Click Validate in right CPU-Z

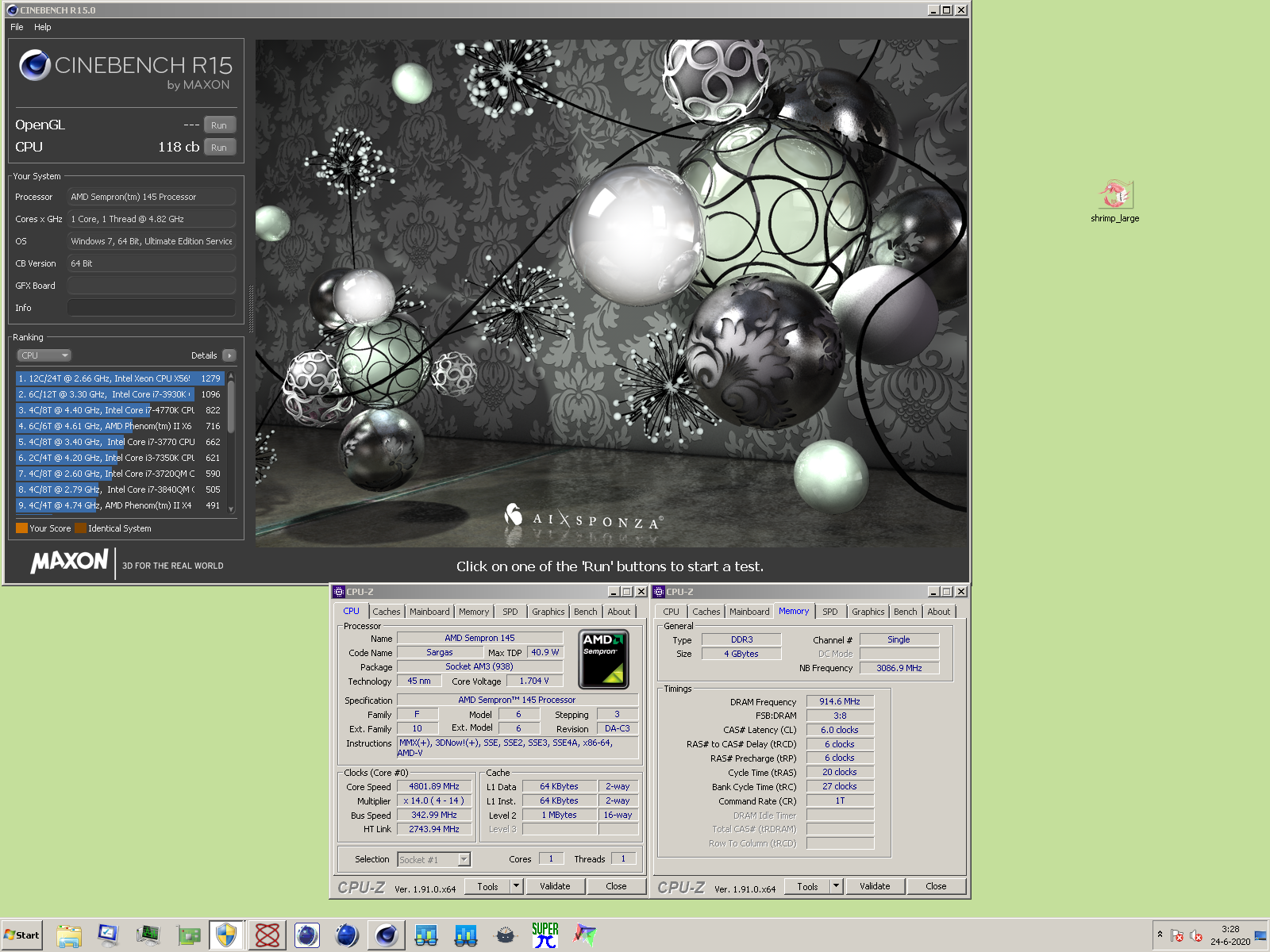coord(875,887)
